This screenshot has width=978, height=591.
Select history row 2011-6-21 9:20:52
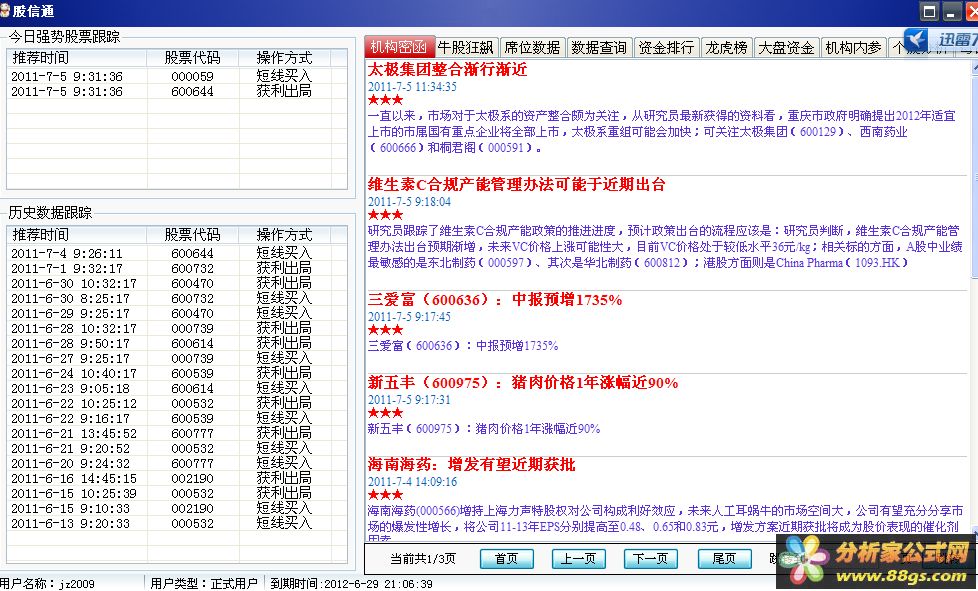click(x=177, y=448)
